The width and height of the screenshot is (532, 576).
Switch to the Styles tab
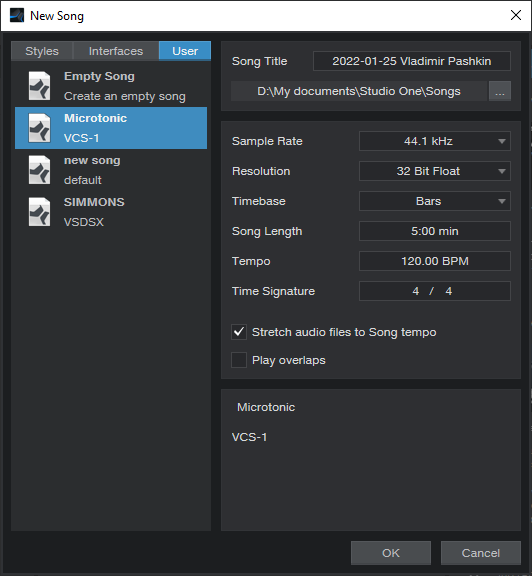point(42,51)
